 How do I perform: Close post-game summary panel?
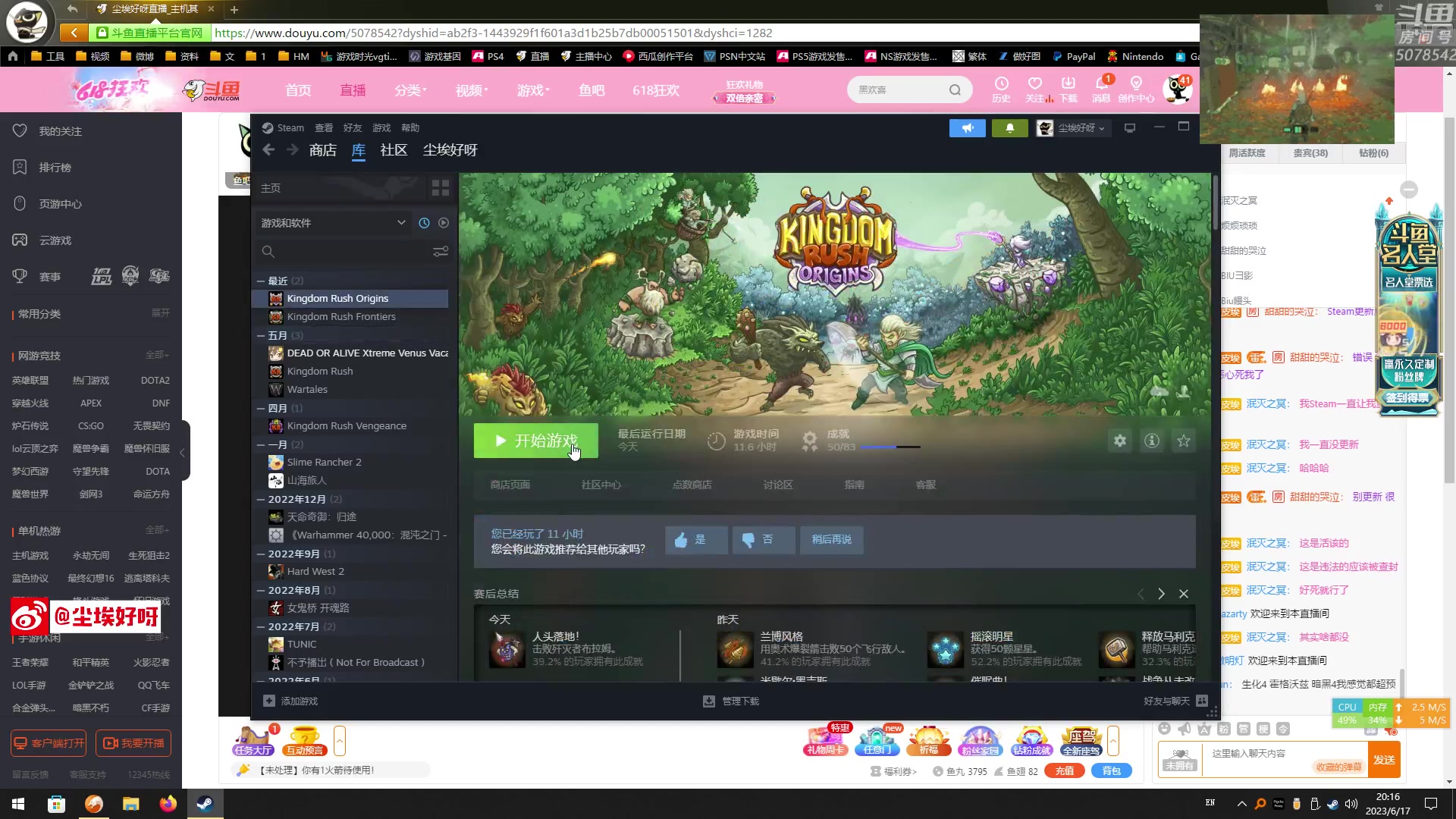(x=1184, y=594)
